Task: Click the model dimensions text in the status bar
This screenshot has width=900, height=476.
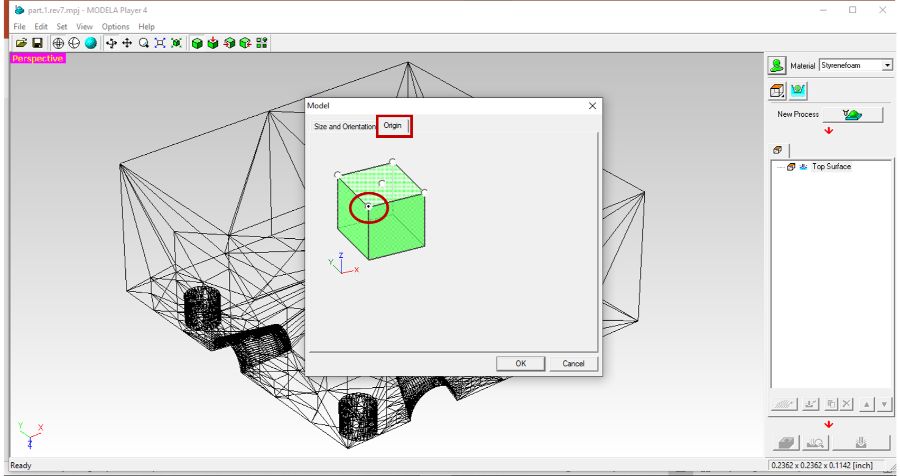Action: pyautogui.click(x=824, y=465)
